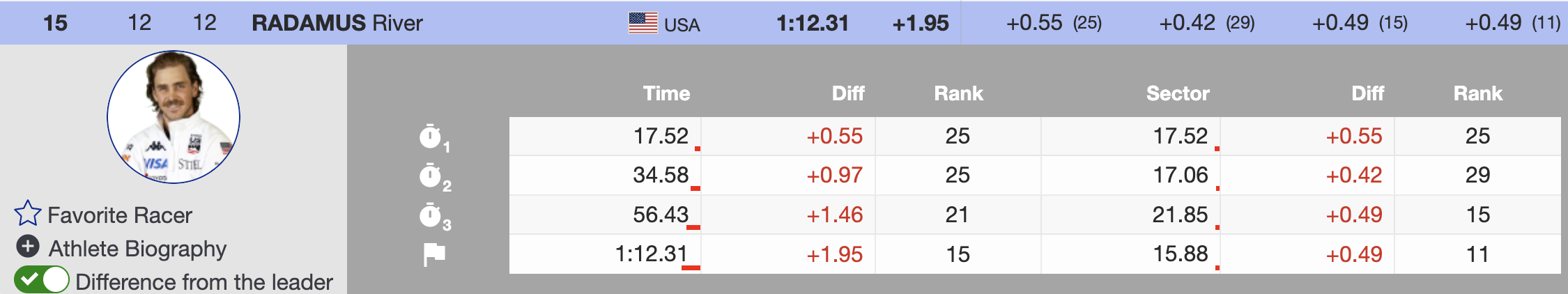This screenshot has height=294, width=1568.
Task: Click the finish flag icon
Action: (x=434, y=254)
